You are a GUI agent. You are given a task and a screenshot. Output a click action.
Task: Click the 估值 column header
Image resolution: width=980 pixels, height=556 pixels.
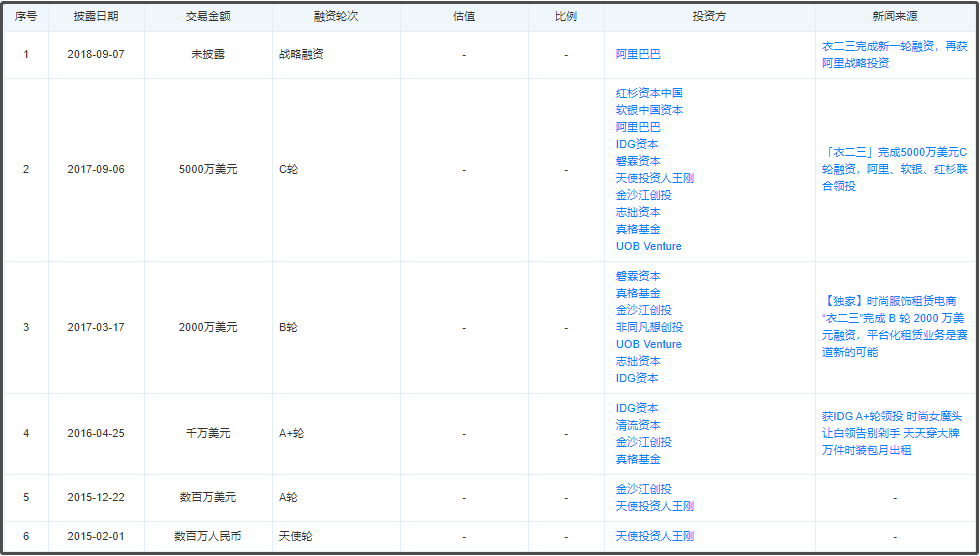[x=464, y=17]
